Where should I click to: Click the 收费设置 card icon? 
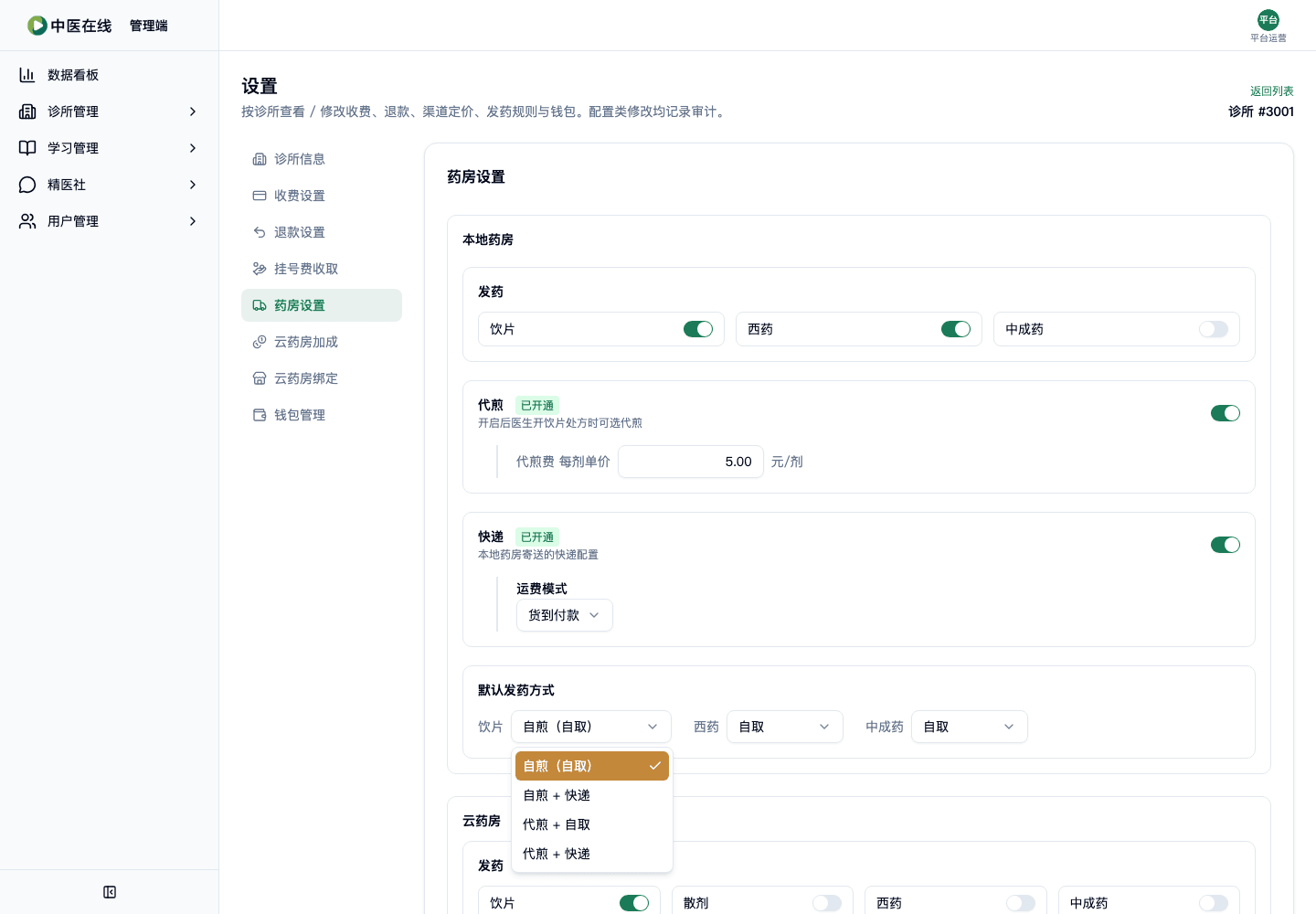click(x=260, y=196)
